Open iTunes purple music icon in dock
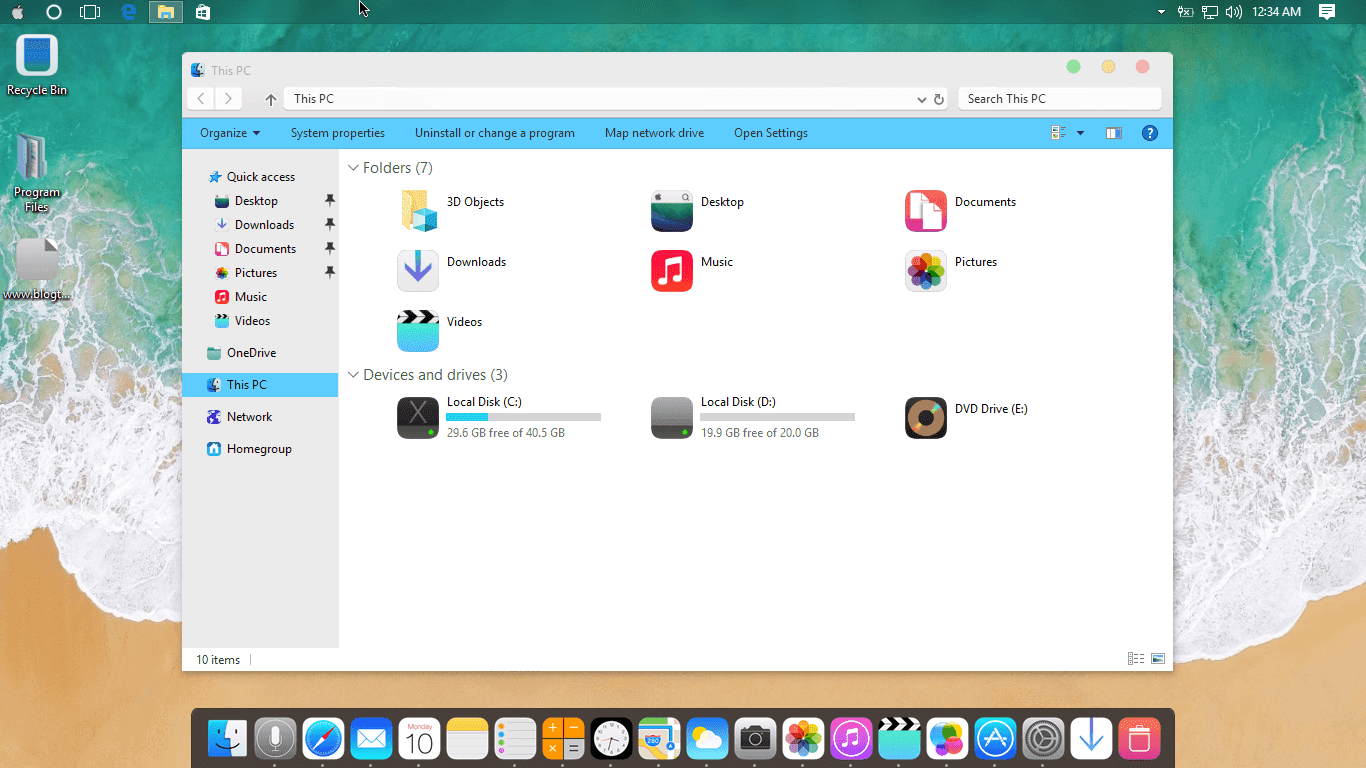This screenshot has height=768, width=1366. [851, 739]
